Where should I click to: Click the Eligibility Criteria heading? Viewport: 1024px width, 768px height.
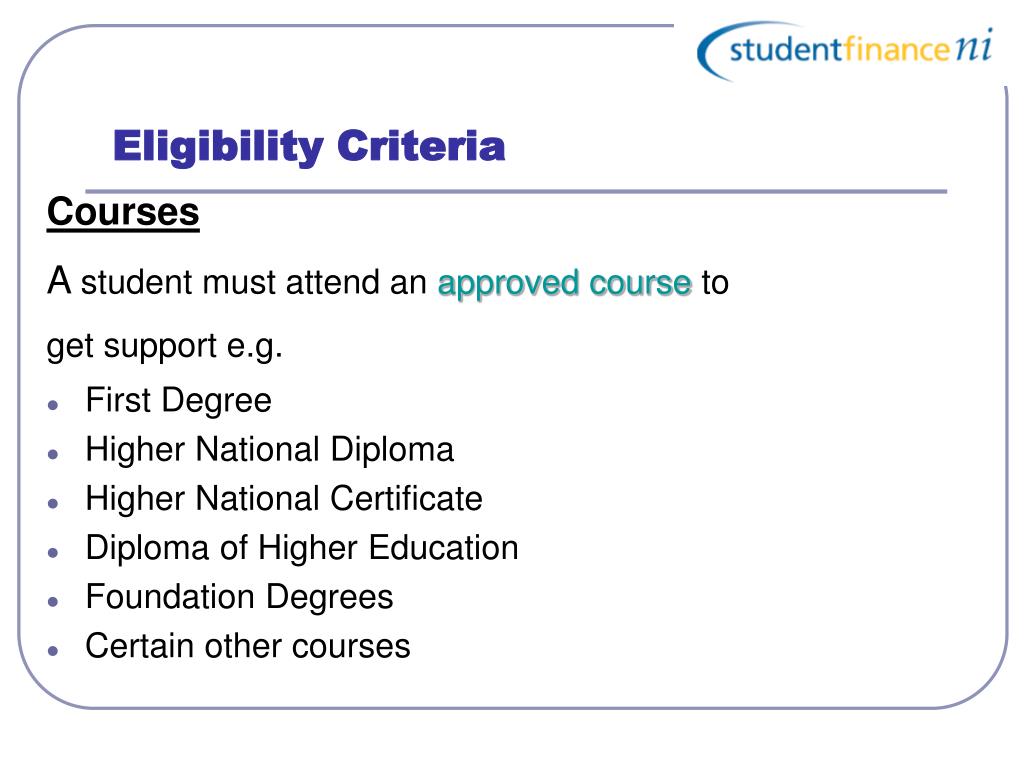pyautogui.click(x=309, y=146)
